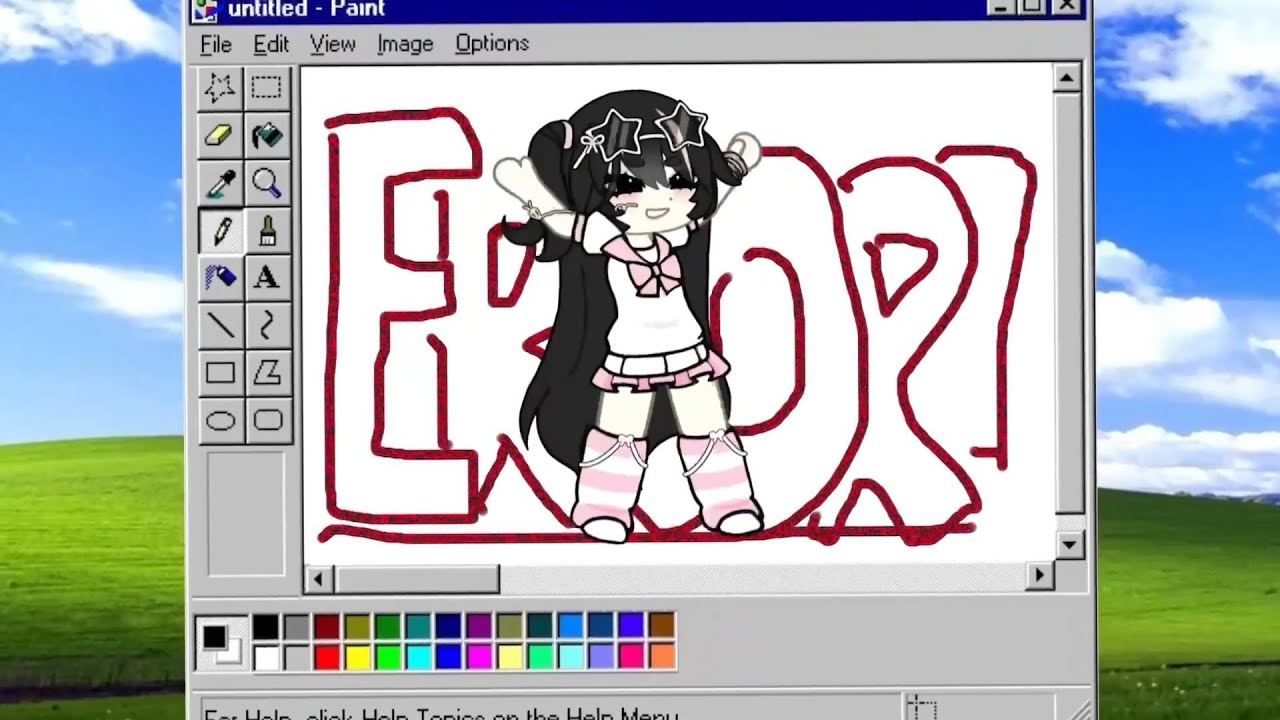Choose the white palette swatch
1280x720 pixels.
(x=266, y=657)
